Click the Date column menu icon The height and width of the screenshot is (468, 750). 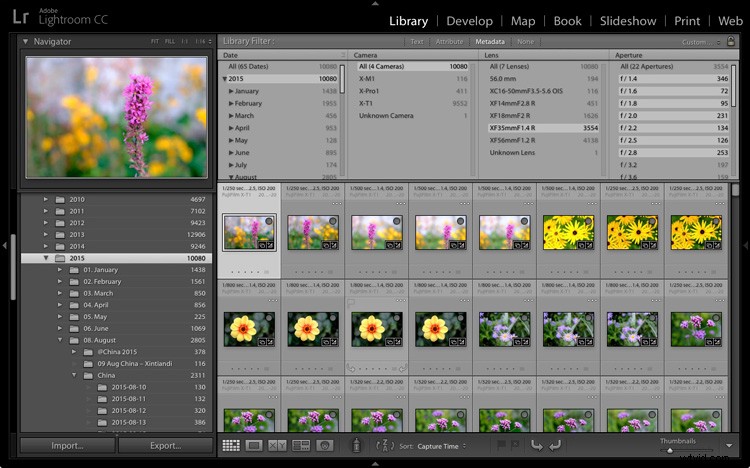[343, 55]
